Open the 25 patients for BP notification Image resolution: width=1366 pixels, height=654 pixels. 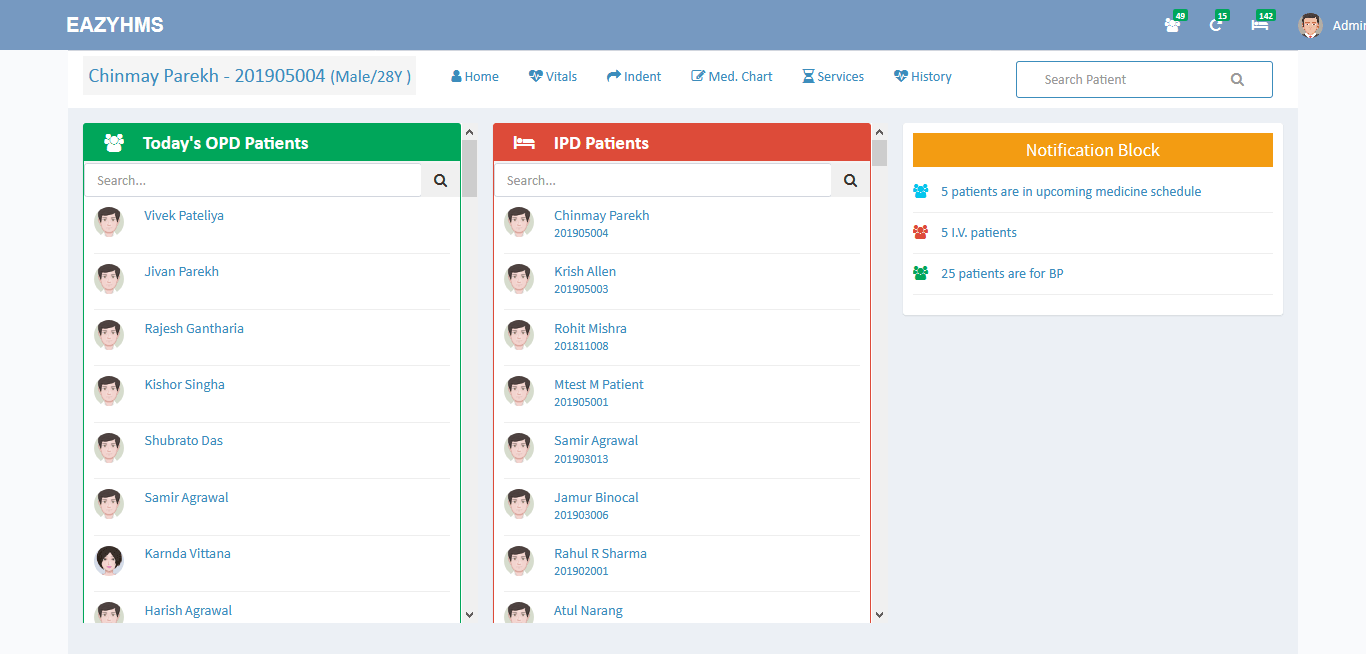click(1001, 274)
